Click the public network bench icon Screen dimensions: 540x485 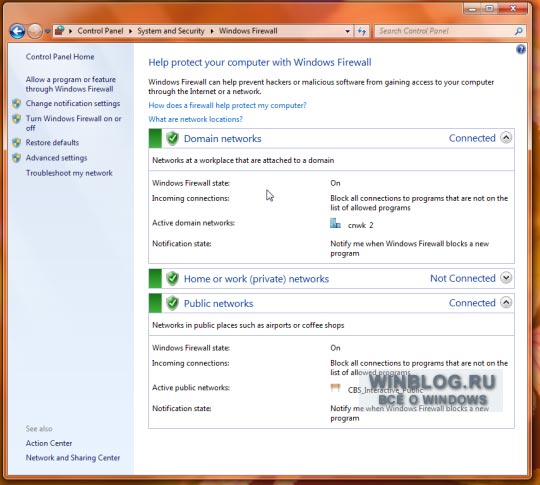pyautogui.click(x=335, y=388)
